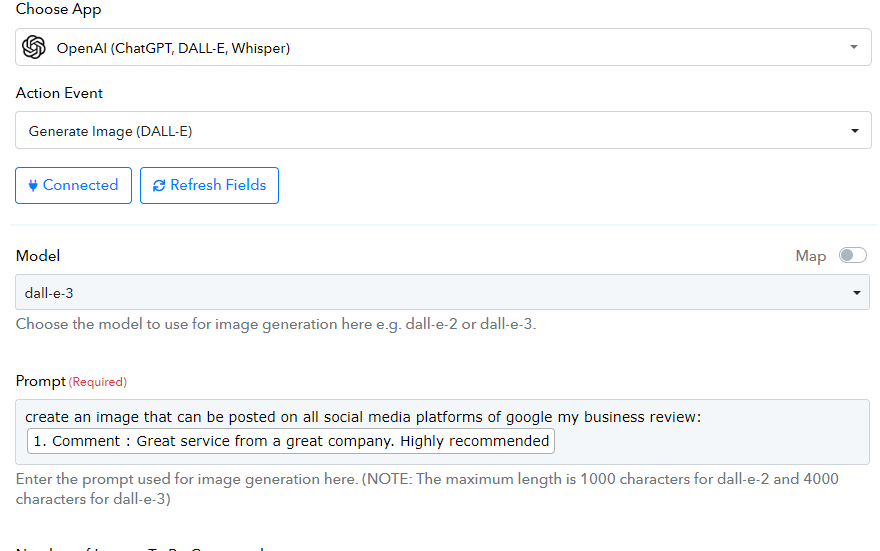Click the refresh arrows icon
This screenshot has width=880, height=551.
pyautogui.click(x=159, y=186)
